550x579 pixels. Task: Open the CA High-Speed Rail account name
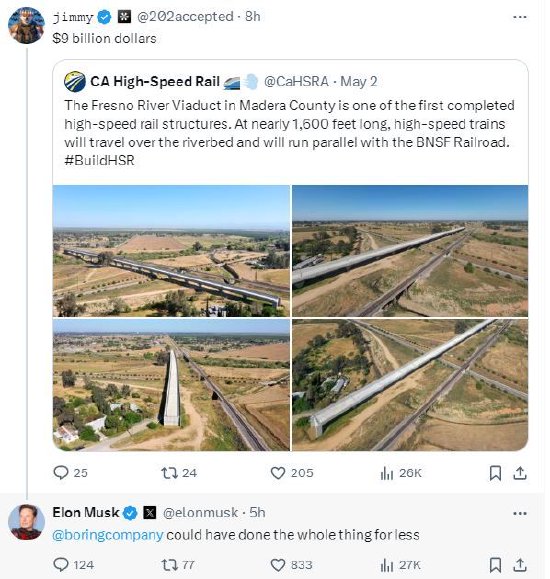click(x=155, y=82)
